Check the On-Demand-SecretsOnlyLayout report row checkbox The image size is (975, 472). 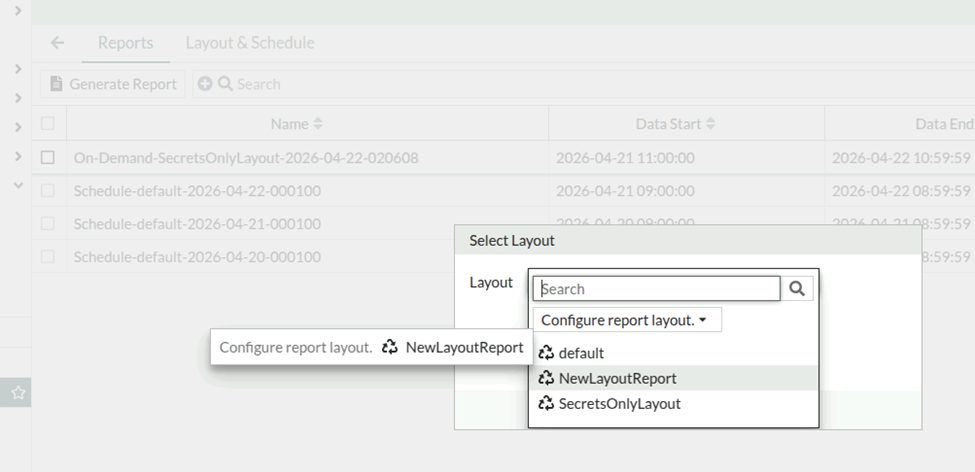coord(48,157)
